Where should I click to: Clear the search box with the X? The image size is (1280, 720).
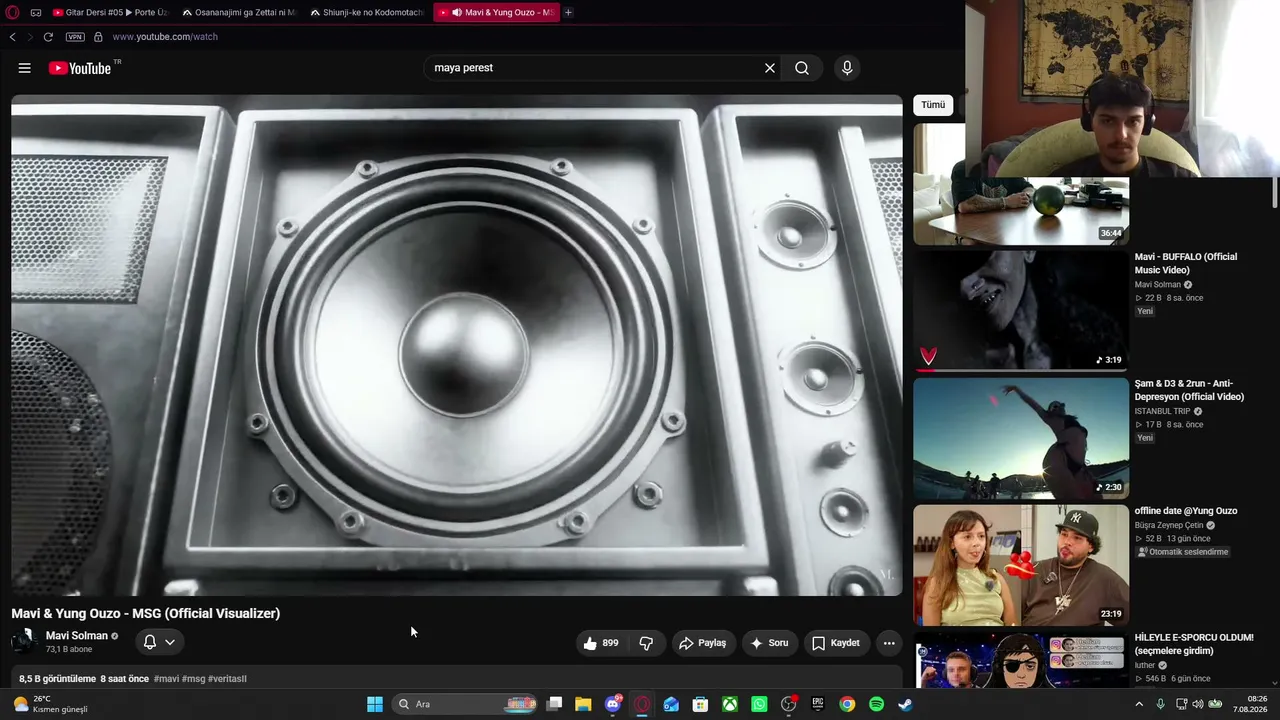(x=770, y=68)
